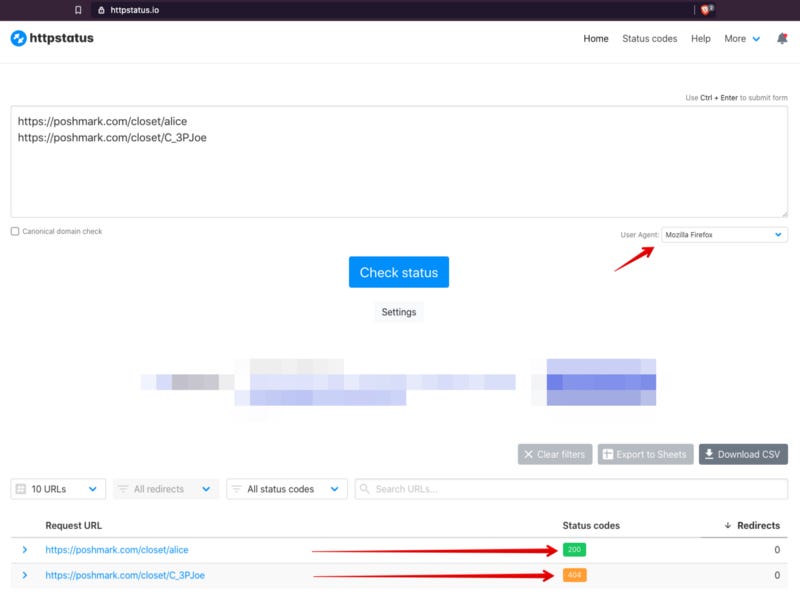This screenshot has height=594, width=800.
Task: Click the redirects count 0 for closet/C_3PJoe
Action: [x=777, y=575]
